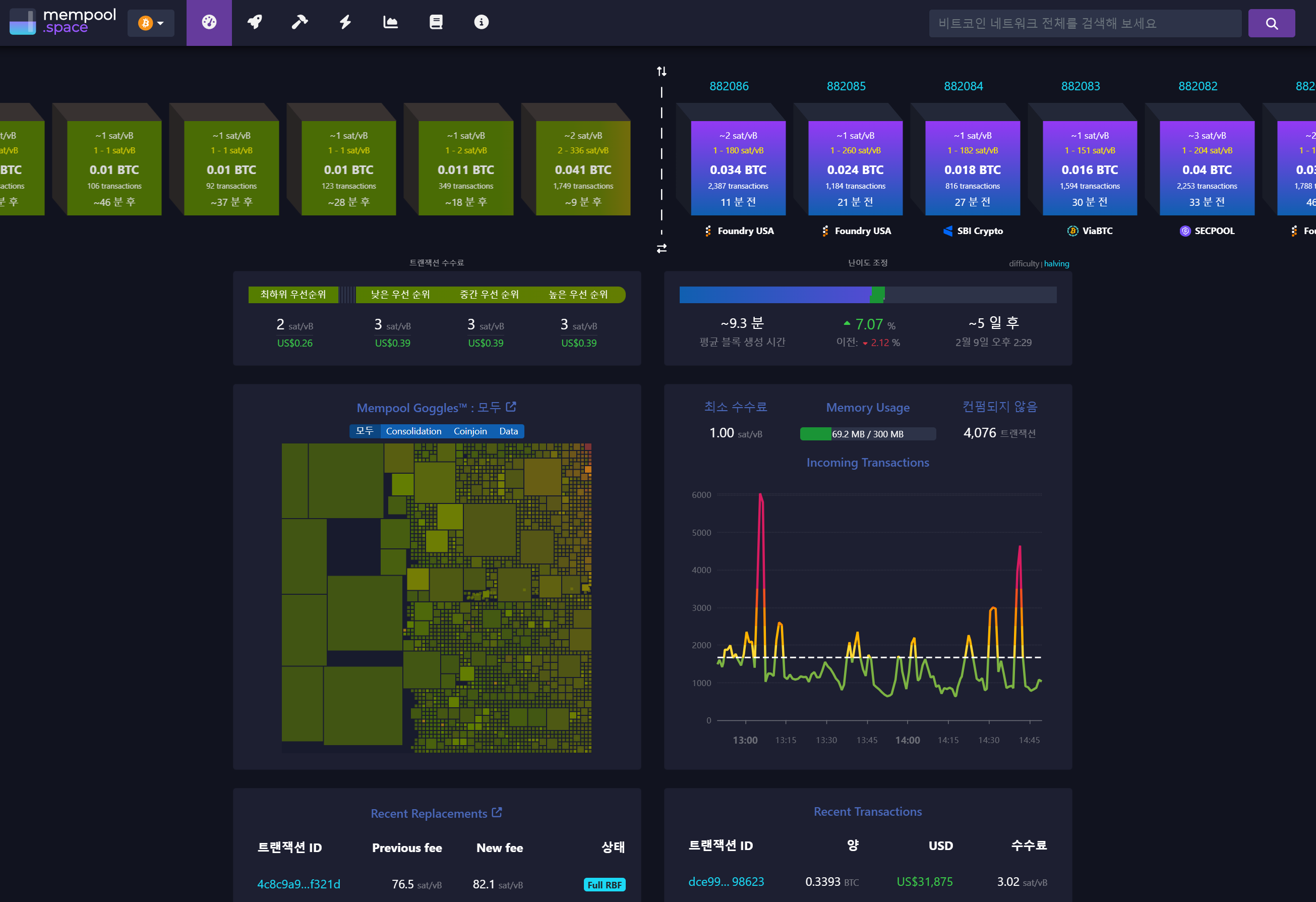
Task: Expand Mempool Goggles via external link icon
Action: (511, 407)
